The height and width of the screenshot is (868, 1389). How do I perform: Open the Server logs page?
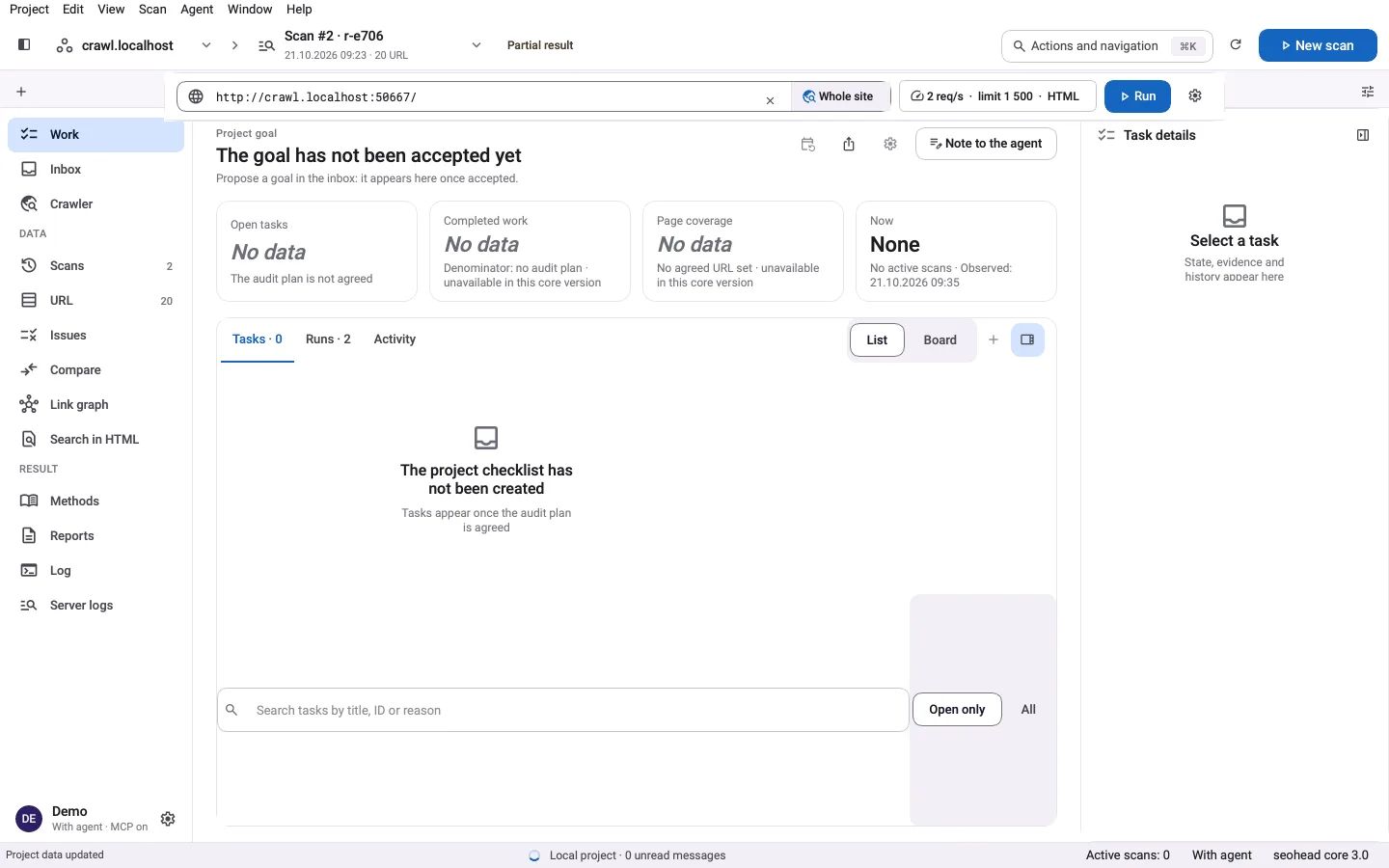tap(96, 605)
